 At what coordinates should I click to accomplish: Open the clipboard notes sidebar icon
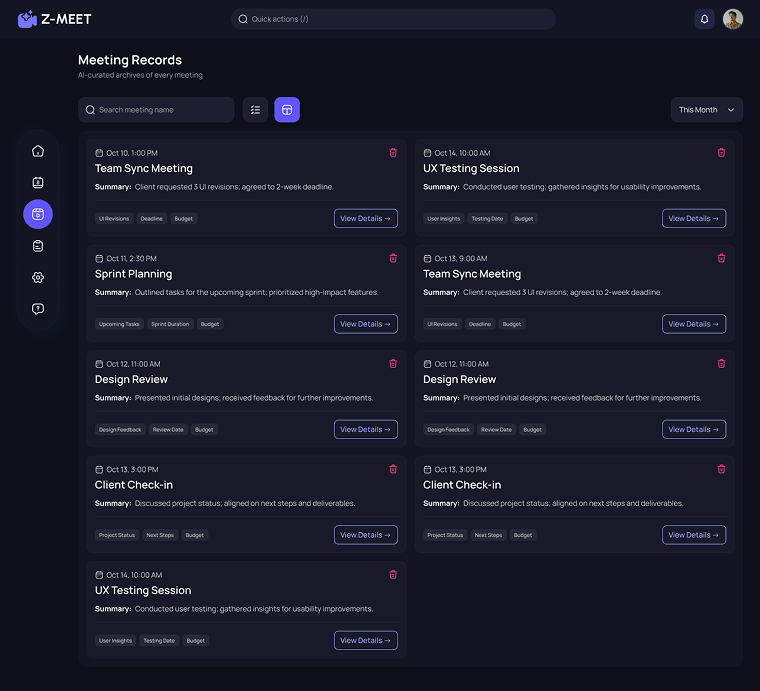click(x=38, y=246)
